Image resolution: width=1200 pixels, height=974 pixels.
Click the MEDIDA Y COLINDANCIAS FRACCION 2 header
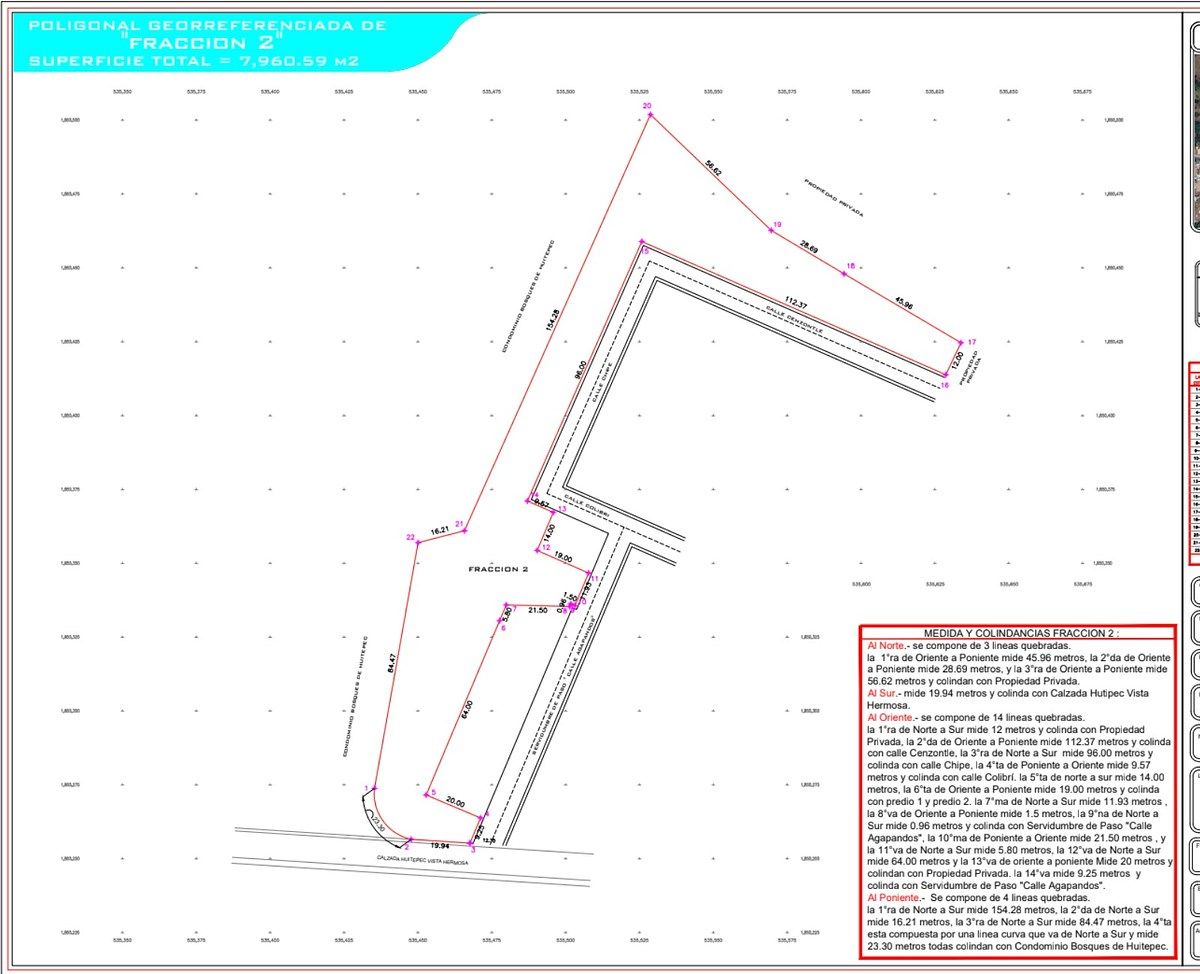click(1017, 633)
